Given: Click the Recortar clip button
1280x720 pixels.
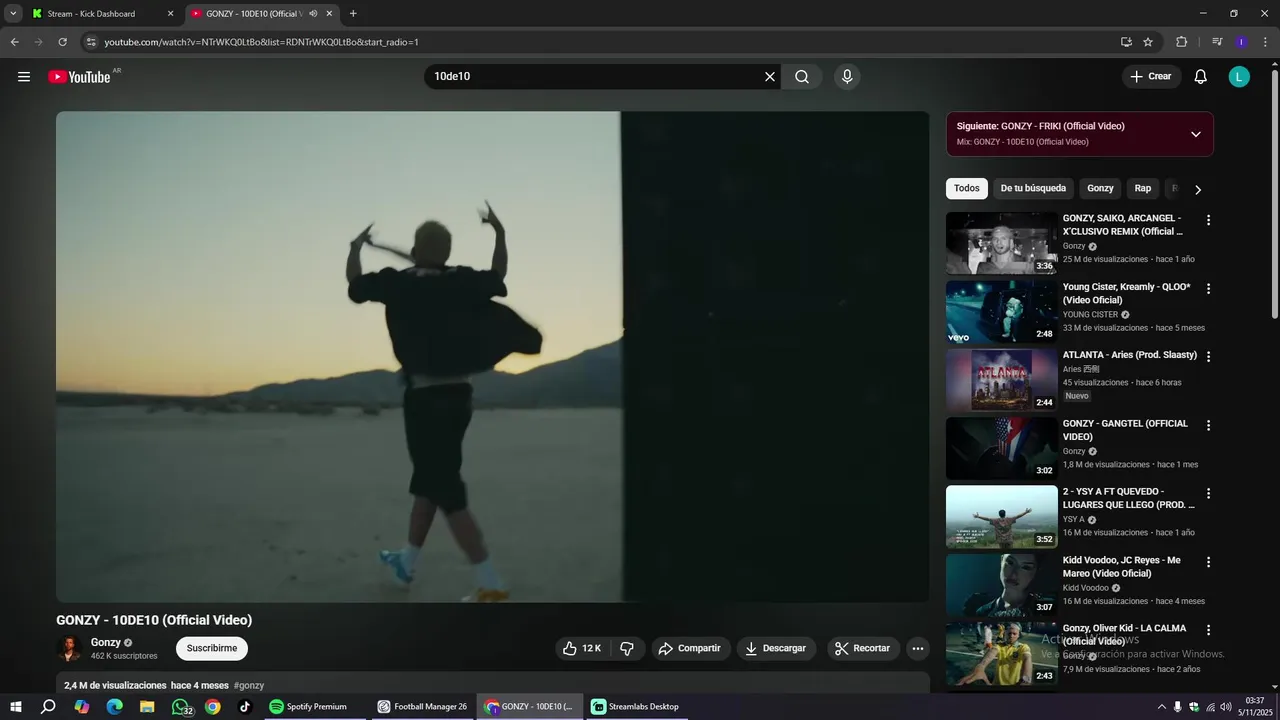Looking at the screenshot, I should pos(863,648).
